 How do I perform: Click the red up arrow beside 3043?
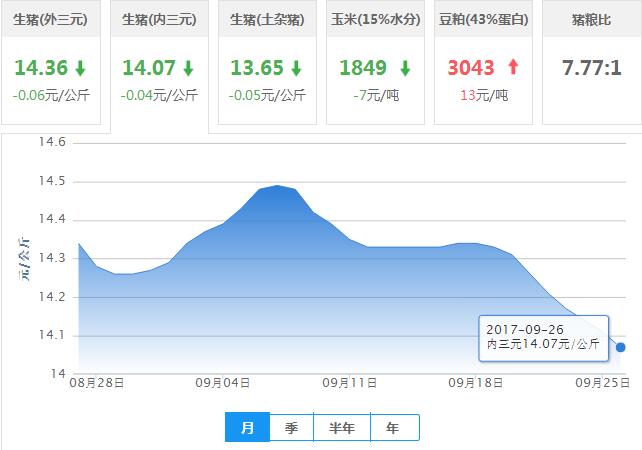coord(514,68)
